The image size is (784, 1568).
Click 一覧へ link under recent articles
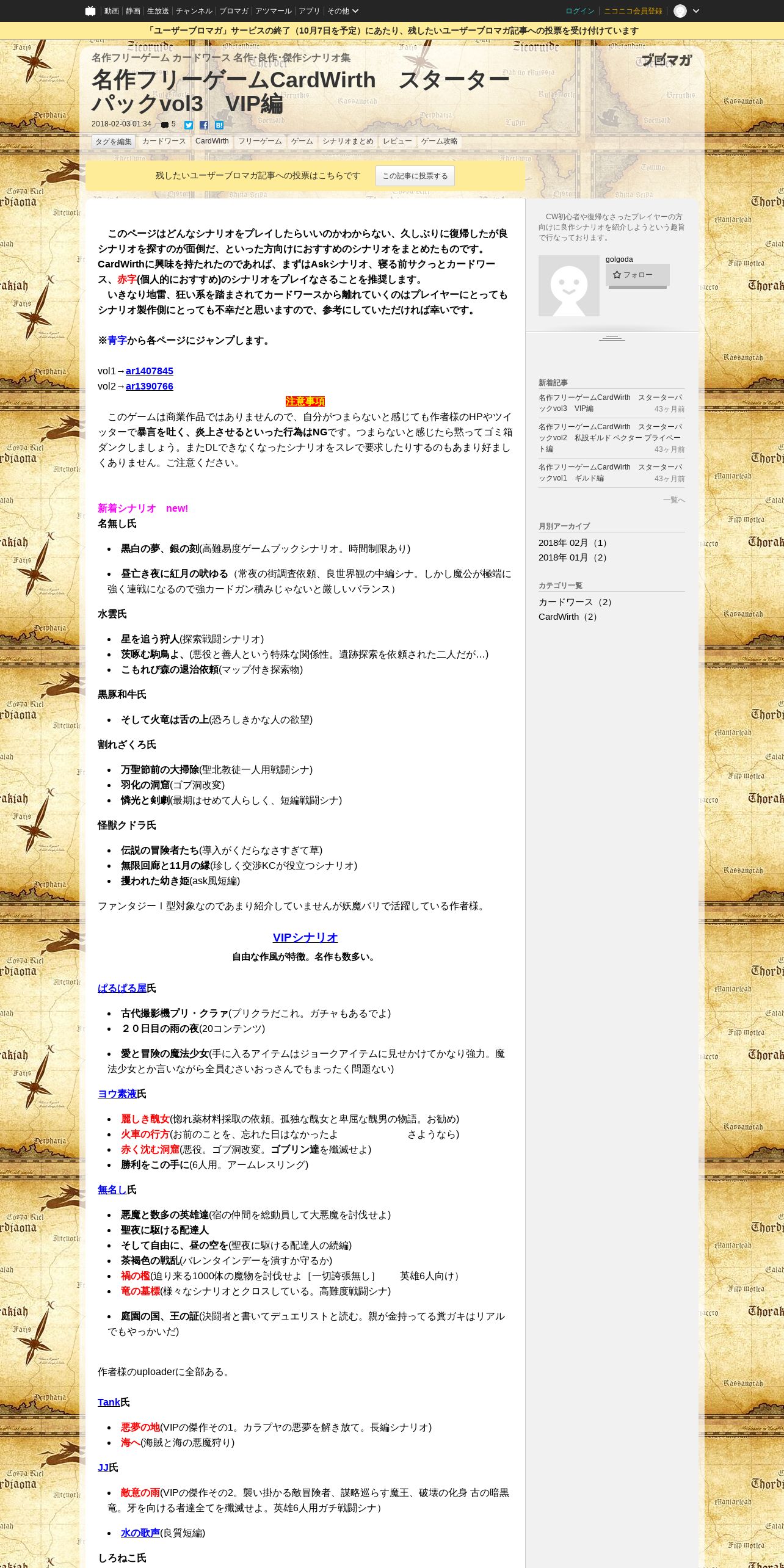pyautogui.click(x=673, y=500)
